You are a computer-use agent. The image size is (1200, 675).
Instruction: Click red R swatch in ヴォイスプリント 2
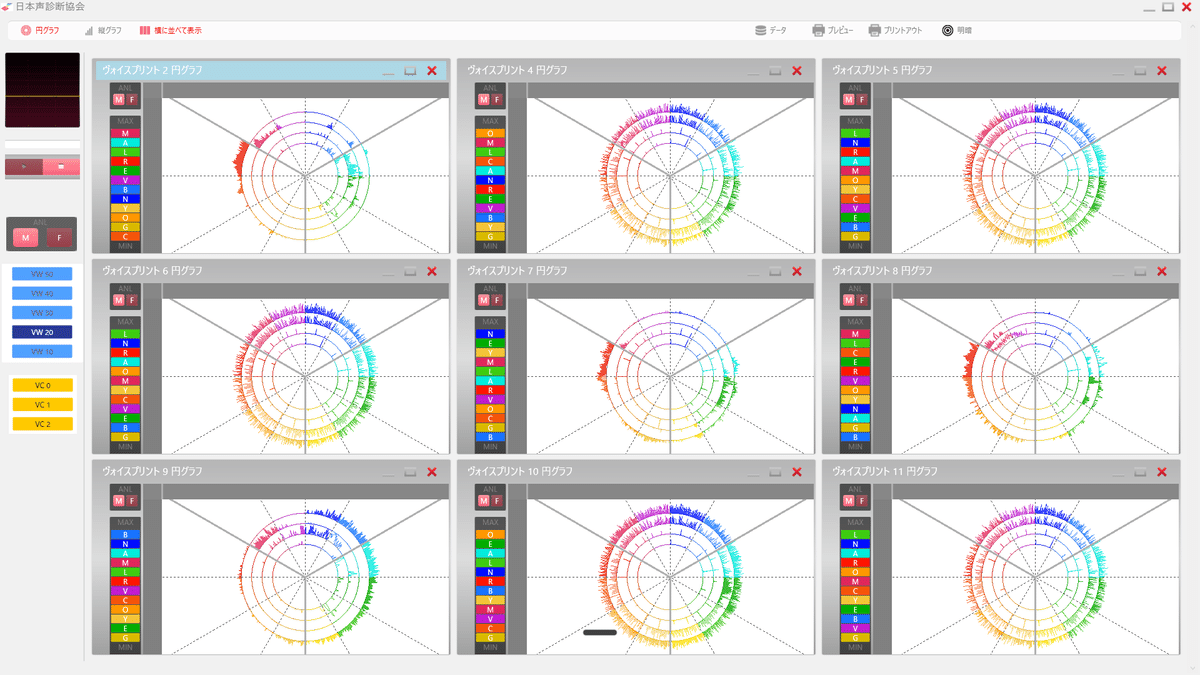tap(125, 161)
